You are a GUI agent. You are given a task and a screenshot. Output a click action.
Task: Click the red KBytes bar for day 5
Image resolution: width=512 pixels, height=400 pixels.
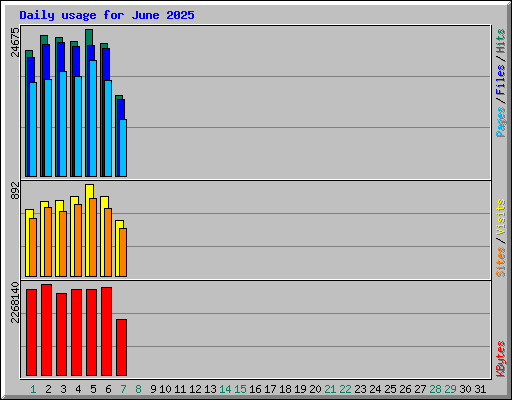(x=91, y=332)
